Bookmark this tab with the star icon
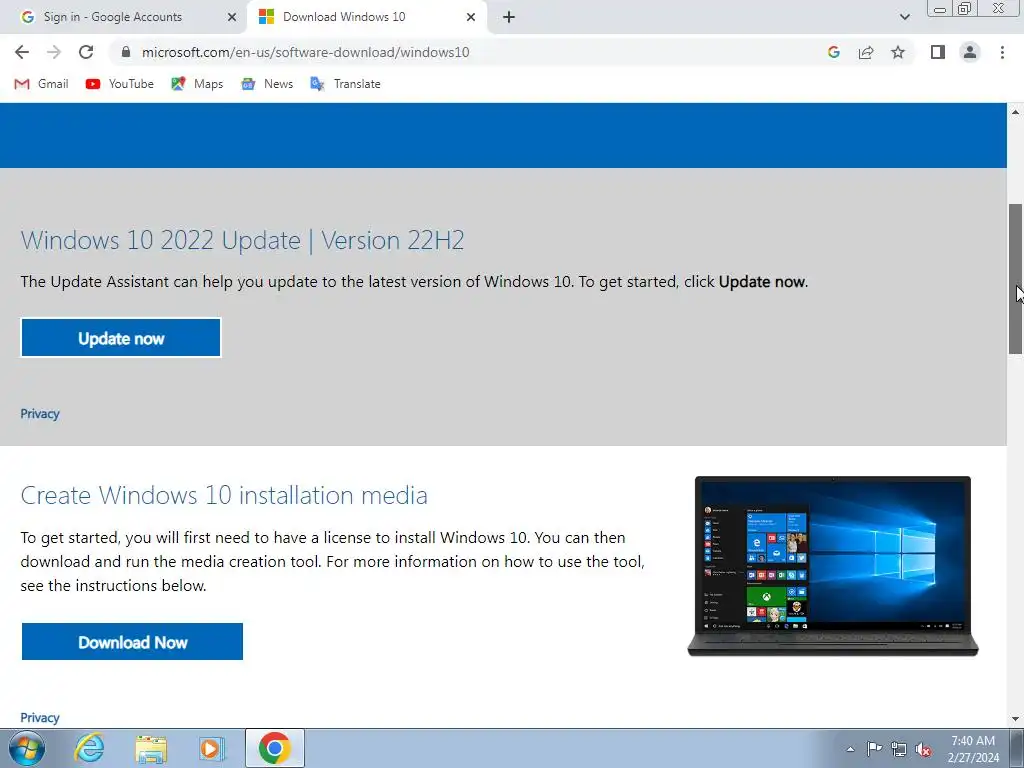The width and height of the screenshot is (1024, 768). point(898,52)
